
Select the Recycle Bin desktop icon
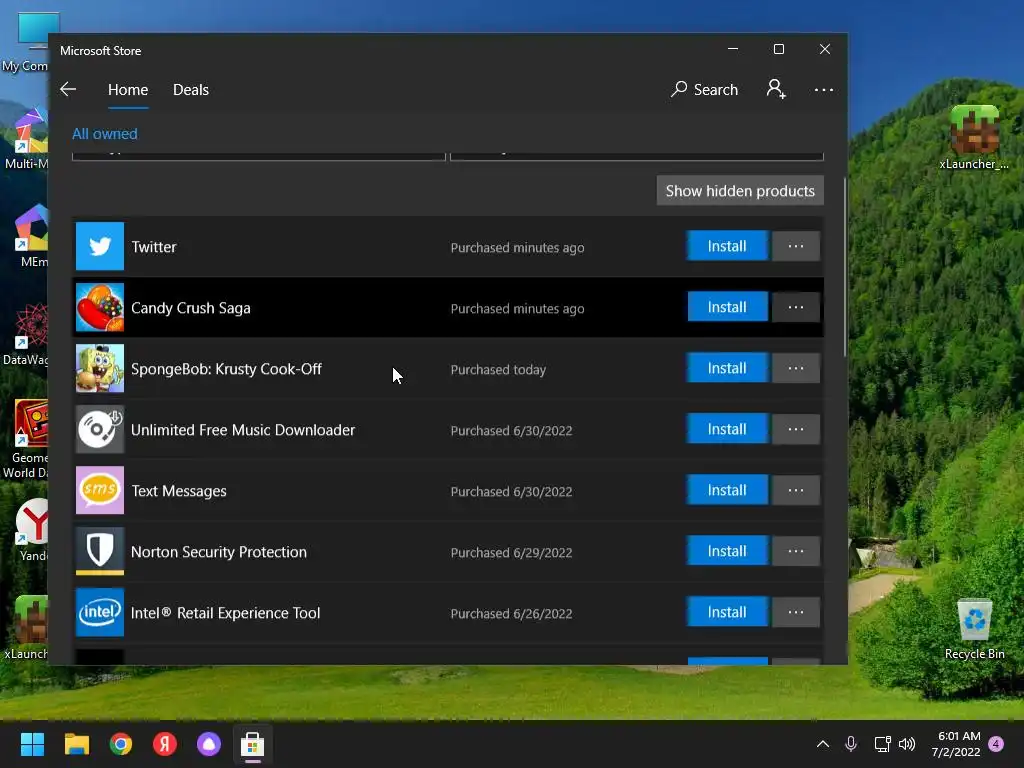pos(974,629)
